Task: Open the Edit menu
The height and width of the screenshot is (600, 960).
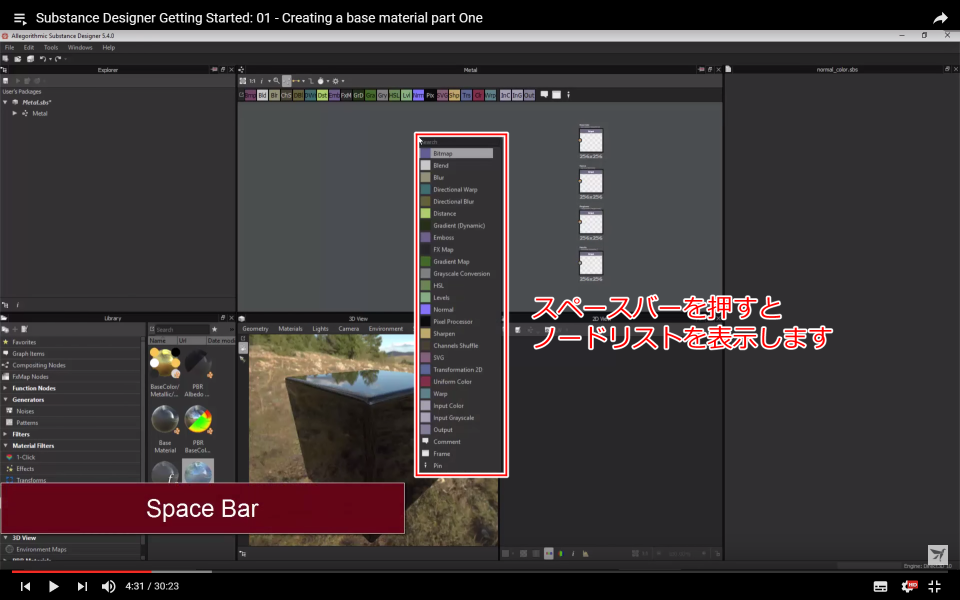Action: 29,47
